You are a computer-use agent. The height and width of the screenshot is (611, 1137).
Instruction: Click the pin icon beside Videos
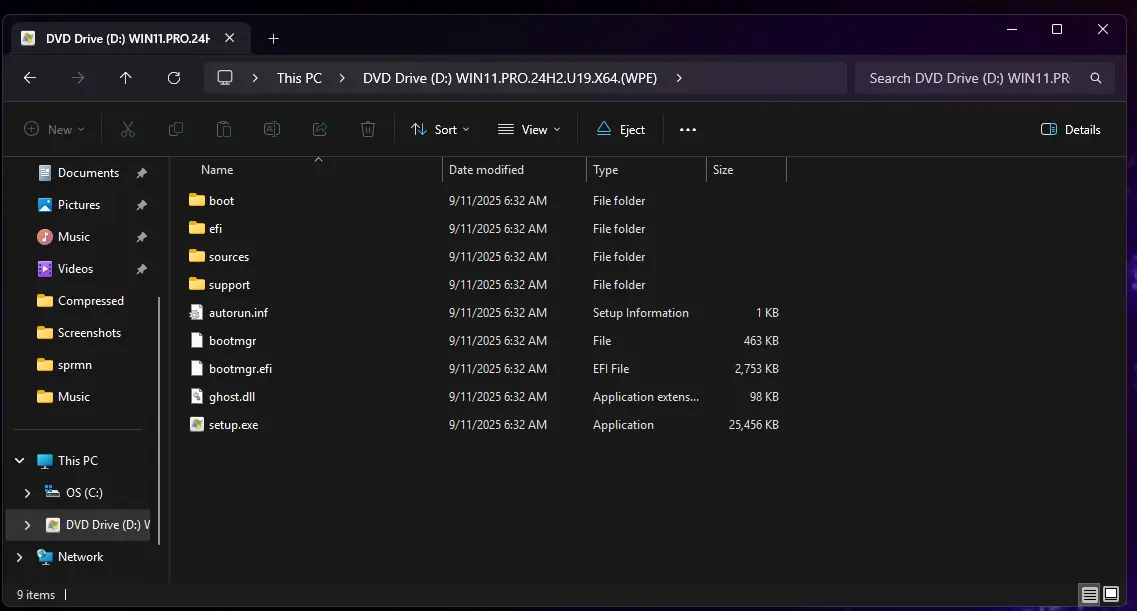click(x=141, y=269)
